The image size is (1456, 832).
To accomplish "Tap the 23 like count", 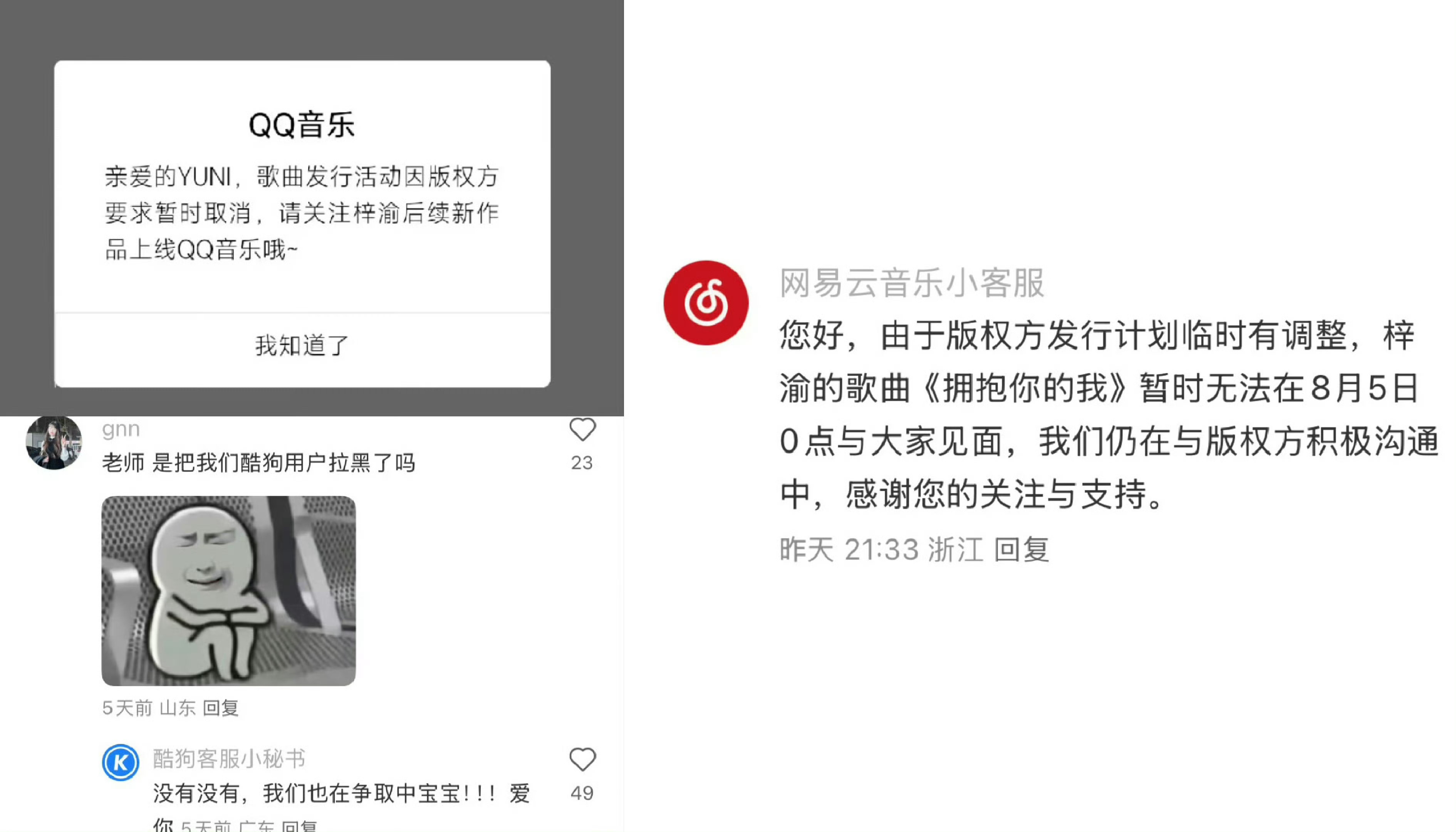I will pos(582,463).
